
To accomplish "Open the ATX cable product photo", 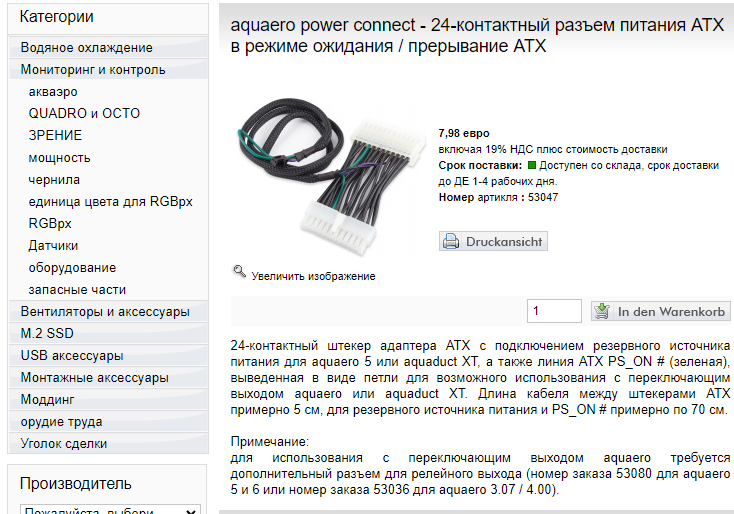I will click(x=329, y=176).
